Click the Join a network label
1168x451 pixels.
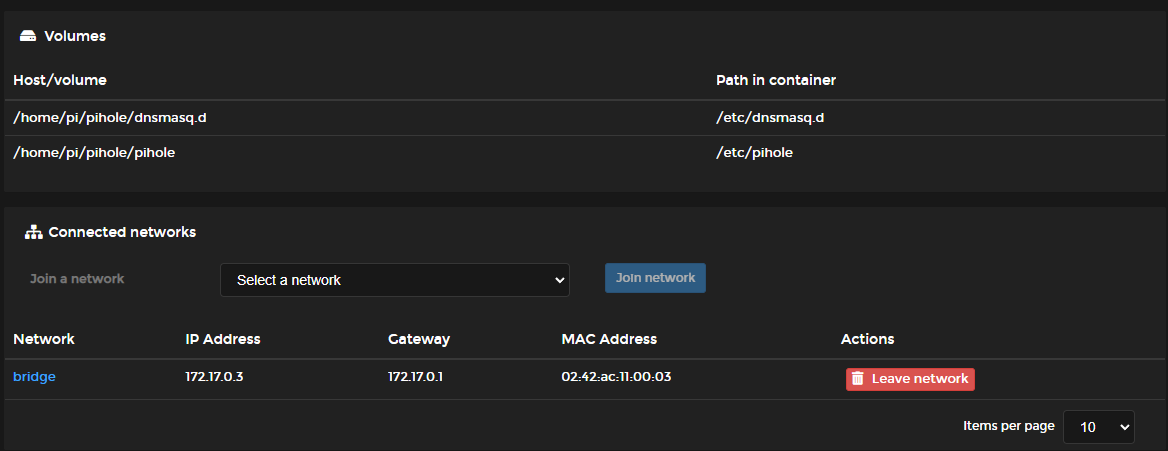(77, 279)
